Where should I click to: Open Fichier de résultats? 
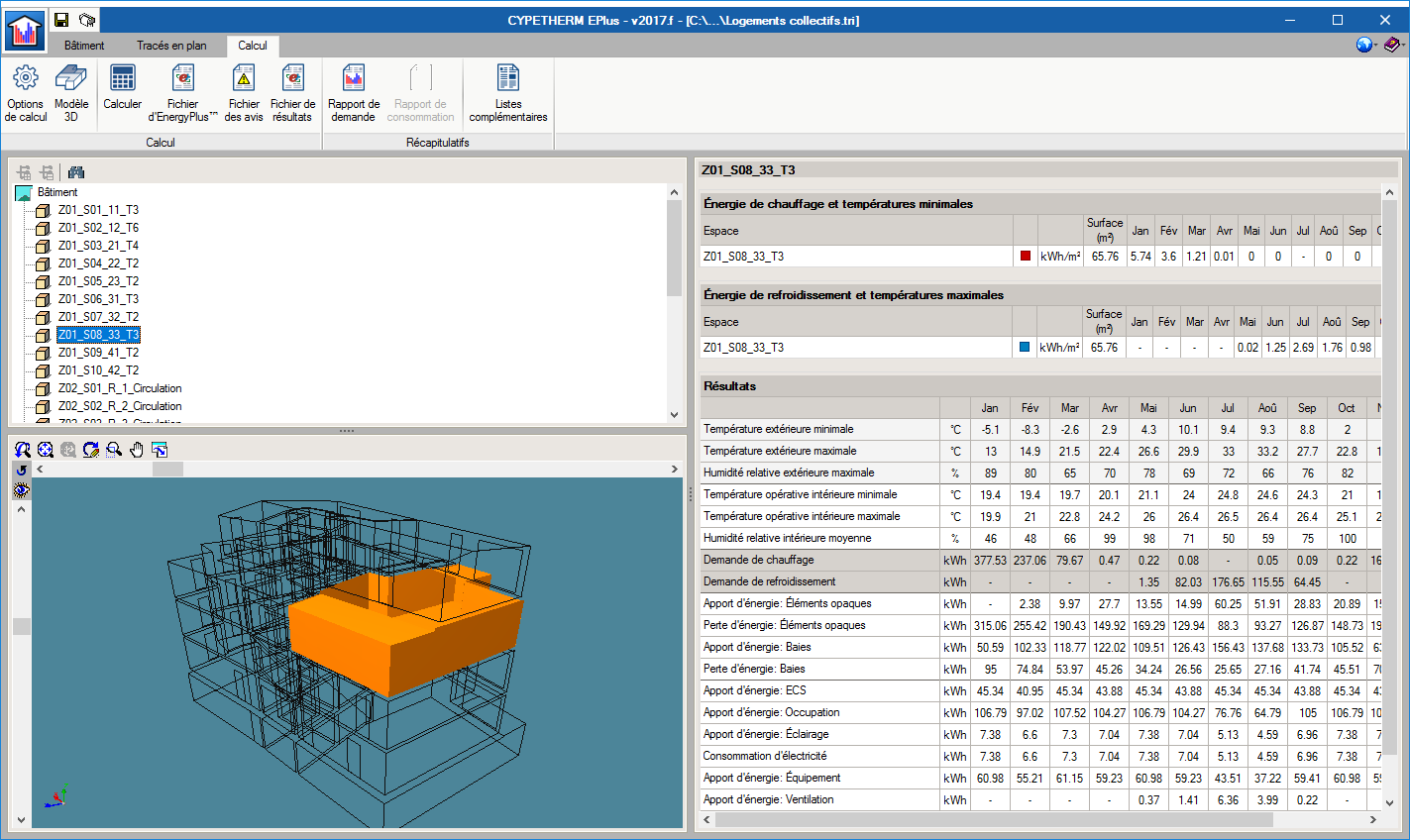click(x=292, y=93)
